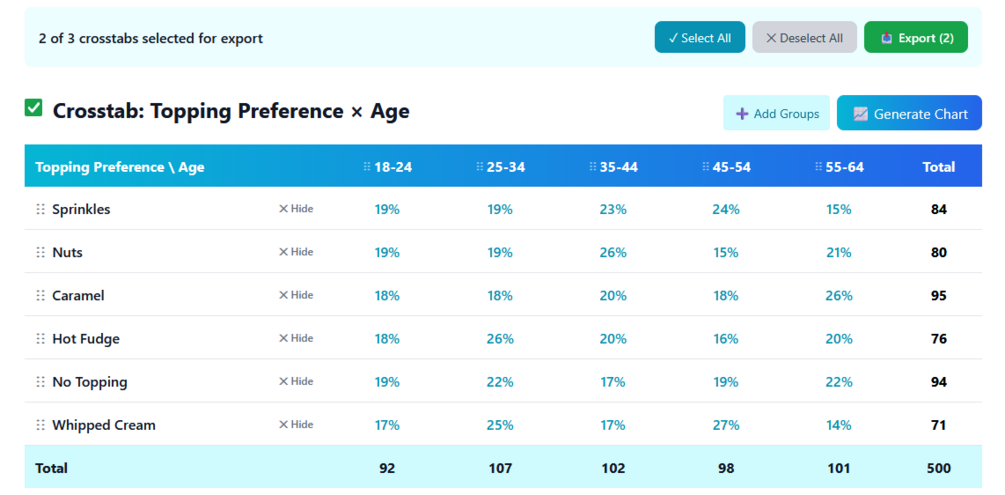Select the 45-54 age column header
This screenshot has width=1005, height=495.
click(731, 167)
